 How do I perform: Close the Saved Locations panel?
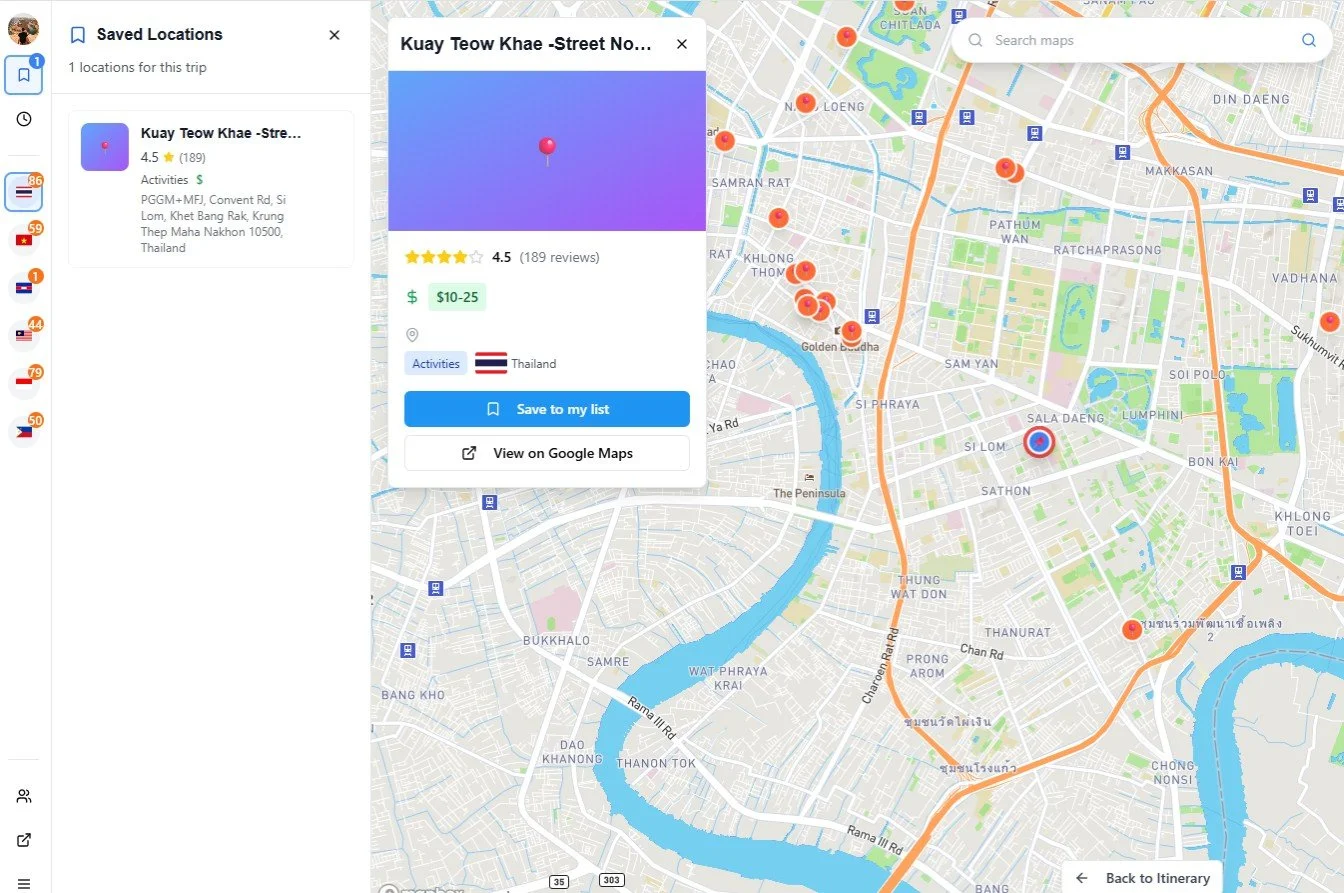(x=334, y=35)
